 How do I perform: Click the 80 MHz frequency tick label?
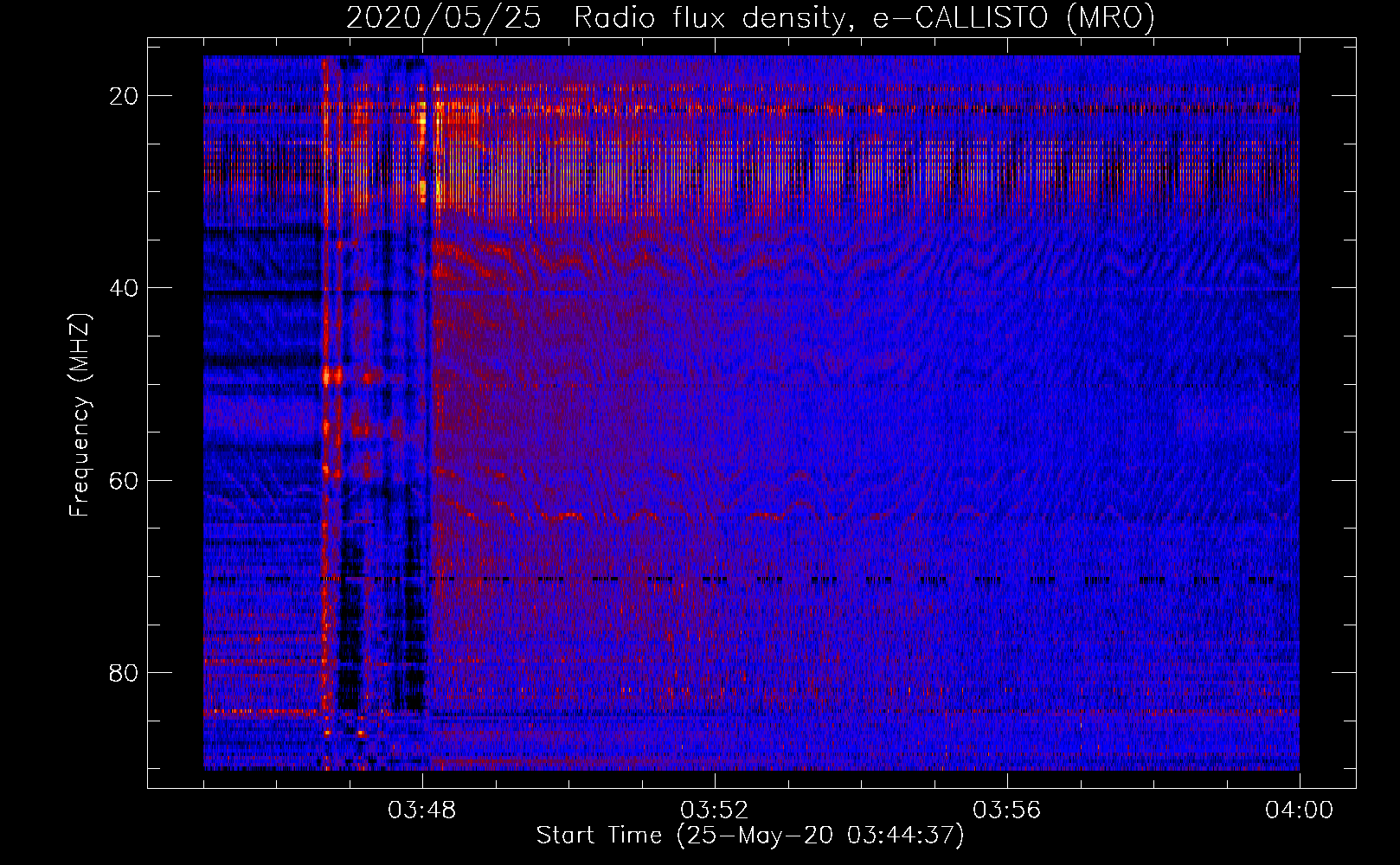point(125,672)
